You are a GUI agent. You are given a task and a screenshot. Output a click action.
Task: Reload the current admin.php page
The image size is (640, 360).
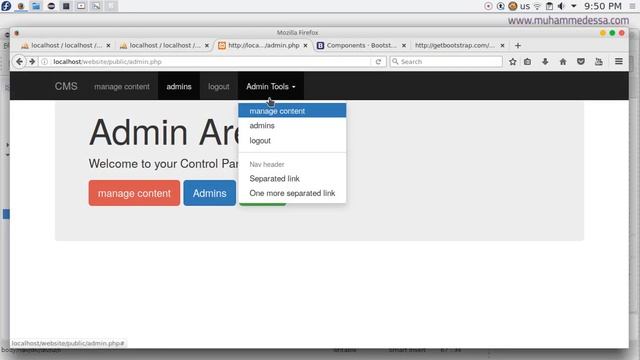[x=378, y=62]
